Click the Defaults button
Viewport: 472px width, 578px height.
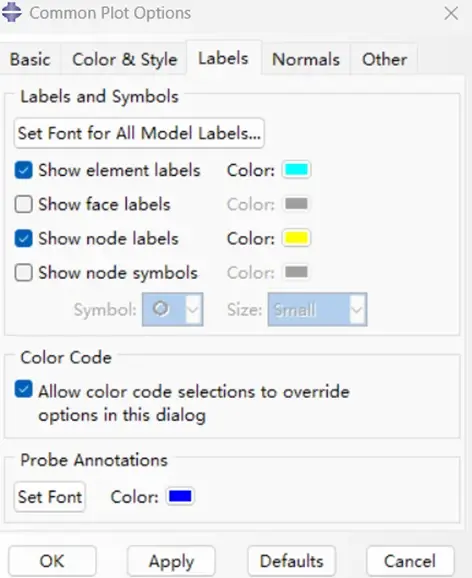click(x=292, y=561)
